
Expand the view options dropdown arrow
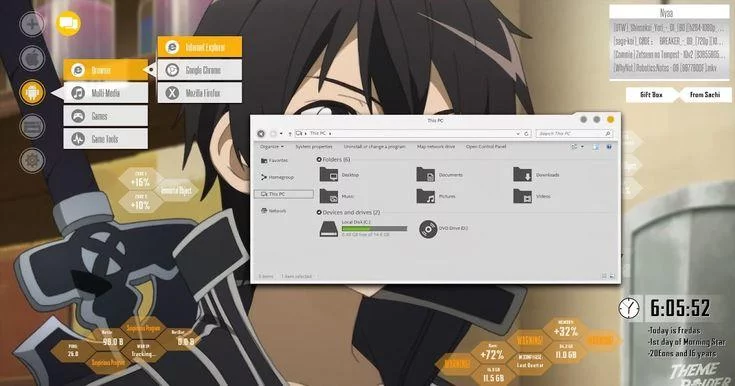pyautogui.click(x=582, y=147)
